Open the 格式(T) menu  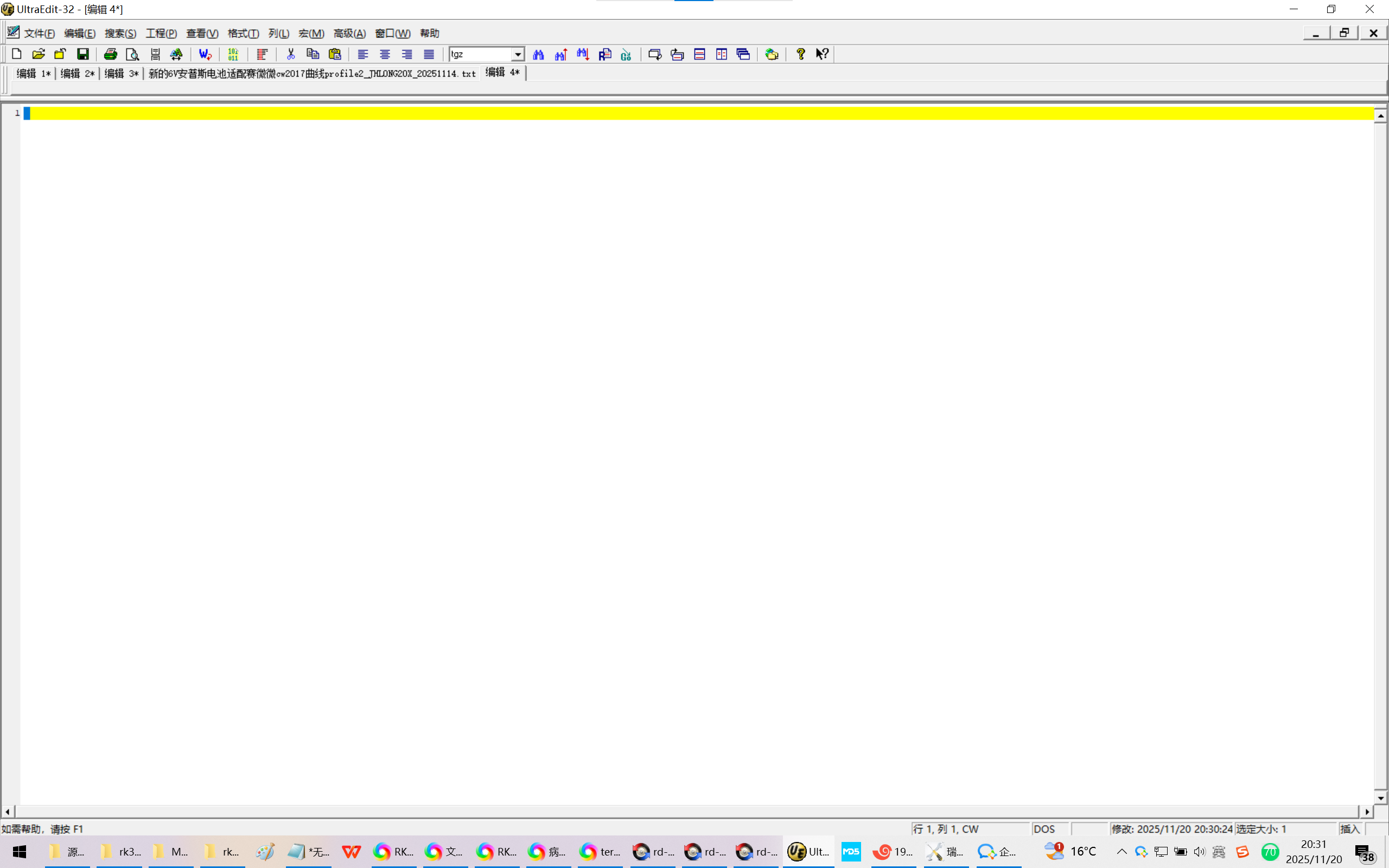(243, 33)
